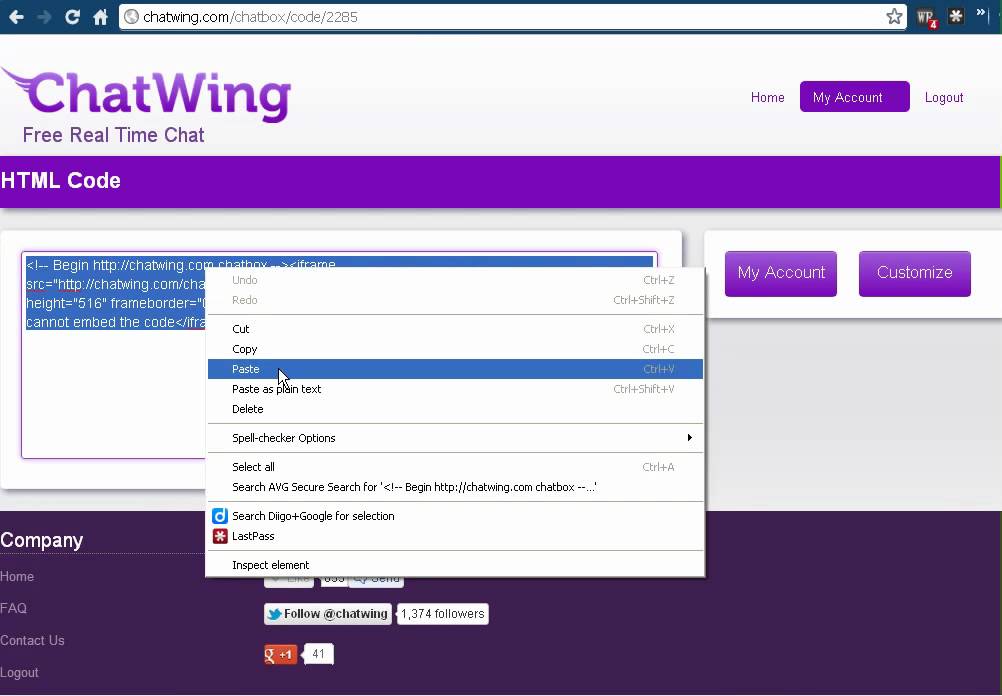
Task: Choose Delete from context menu
Action: (x=455, y=409)
